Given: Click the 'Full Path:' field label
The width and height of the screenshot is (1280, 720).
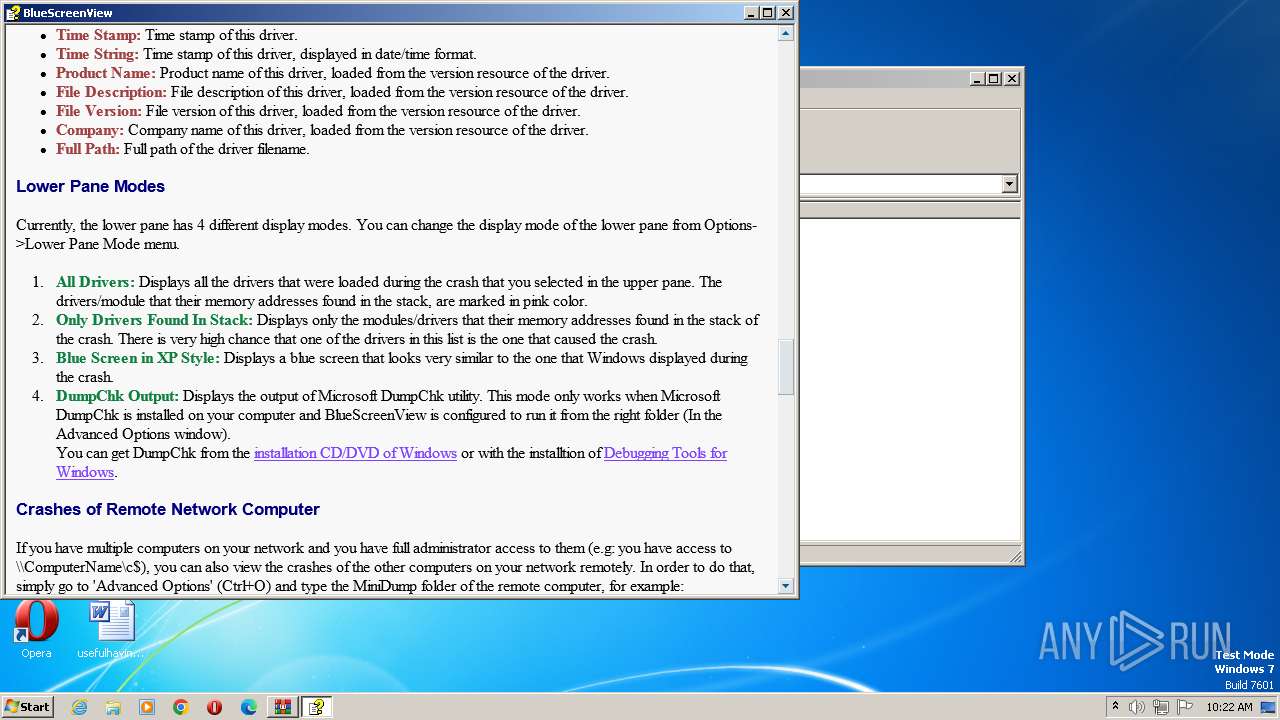Looking at the screenshot, I should [88, 149].
